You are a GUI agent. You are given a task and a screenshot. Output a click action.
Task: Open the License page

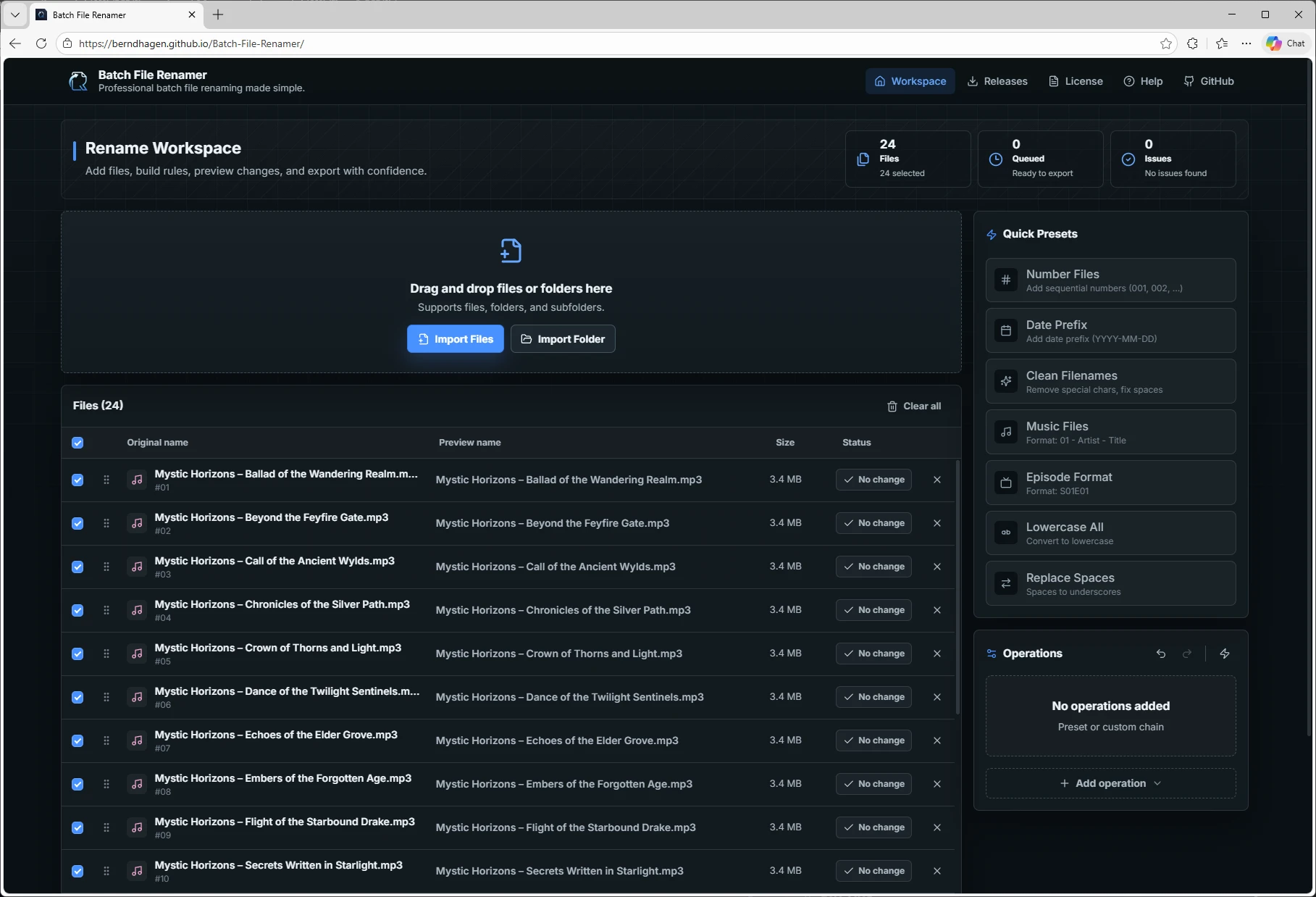pyautogui.click(x=1076, y=81)
